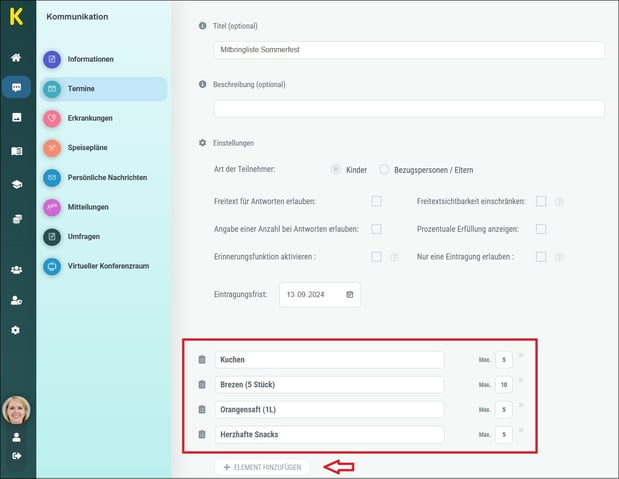Open the group of people icon
619x479 pixels.
pyautogui.click(x=17, y=270)
